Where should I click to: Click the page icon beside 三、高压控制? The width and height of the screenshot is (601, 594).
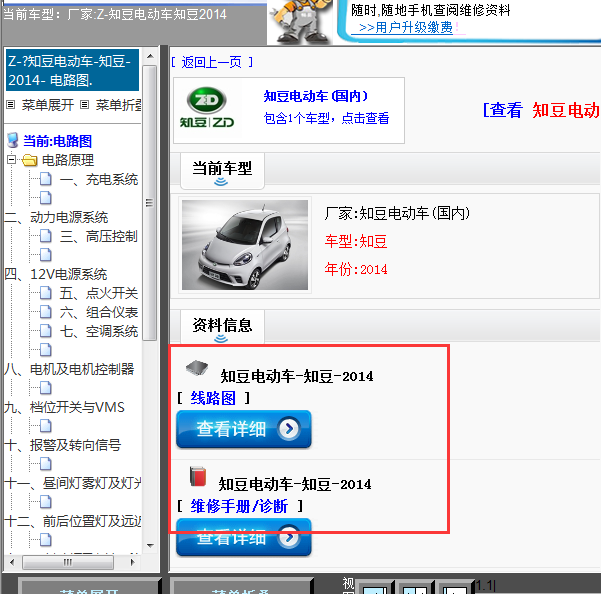click(x=46, y=236)
